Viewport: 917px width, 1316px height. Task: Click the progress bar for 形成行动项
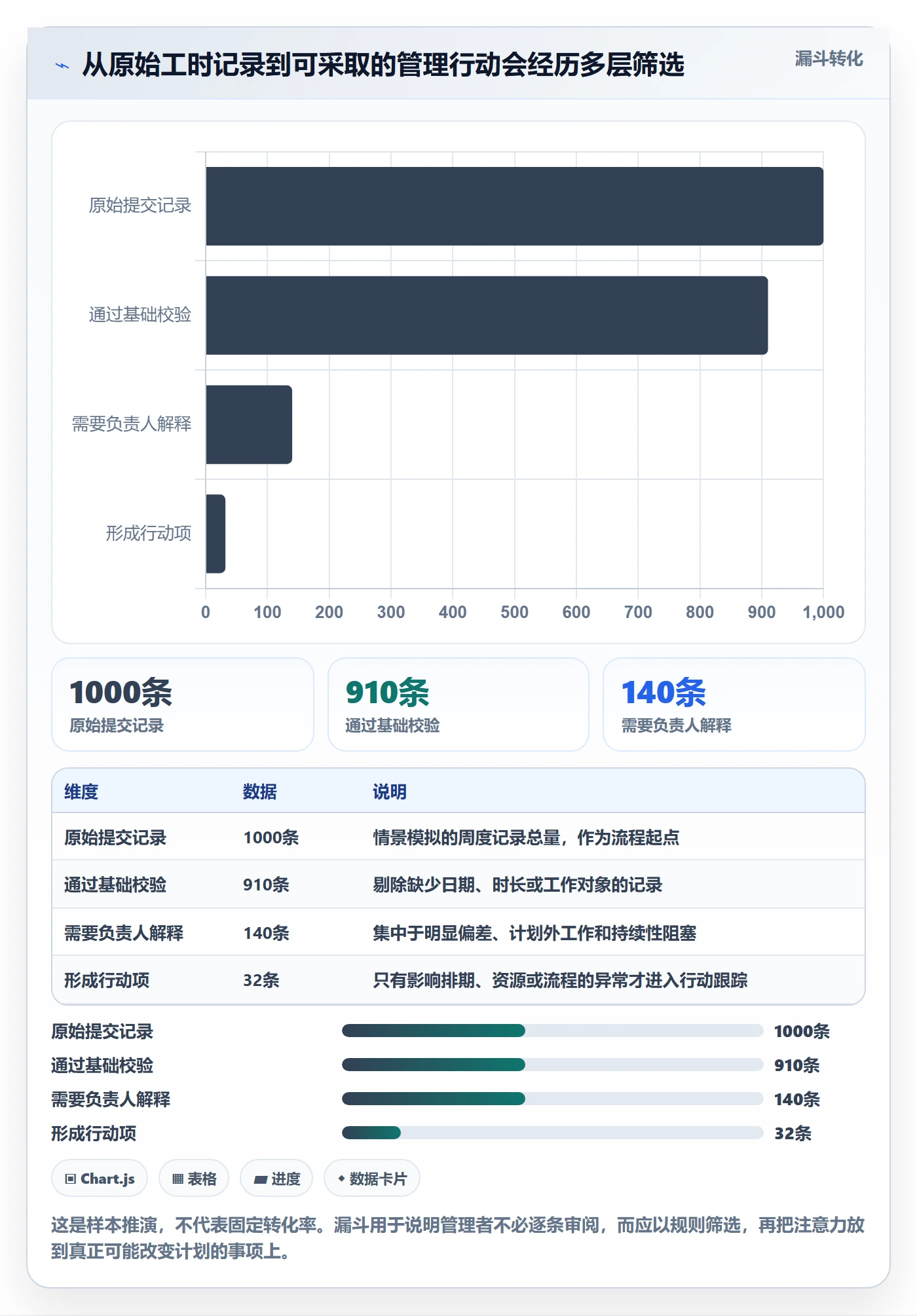tap(552, 1133)
